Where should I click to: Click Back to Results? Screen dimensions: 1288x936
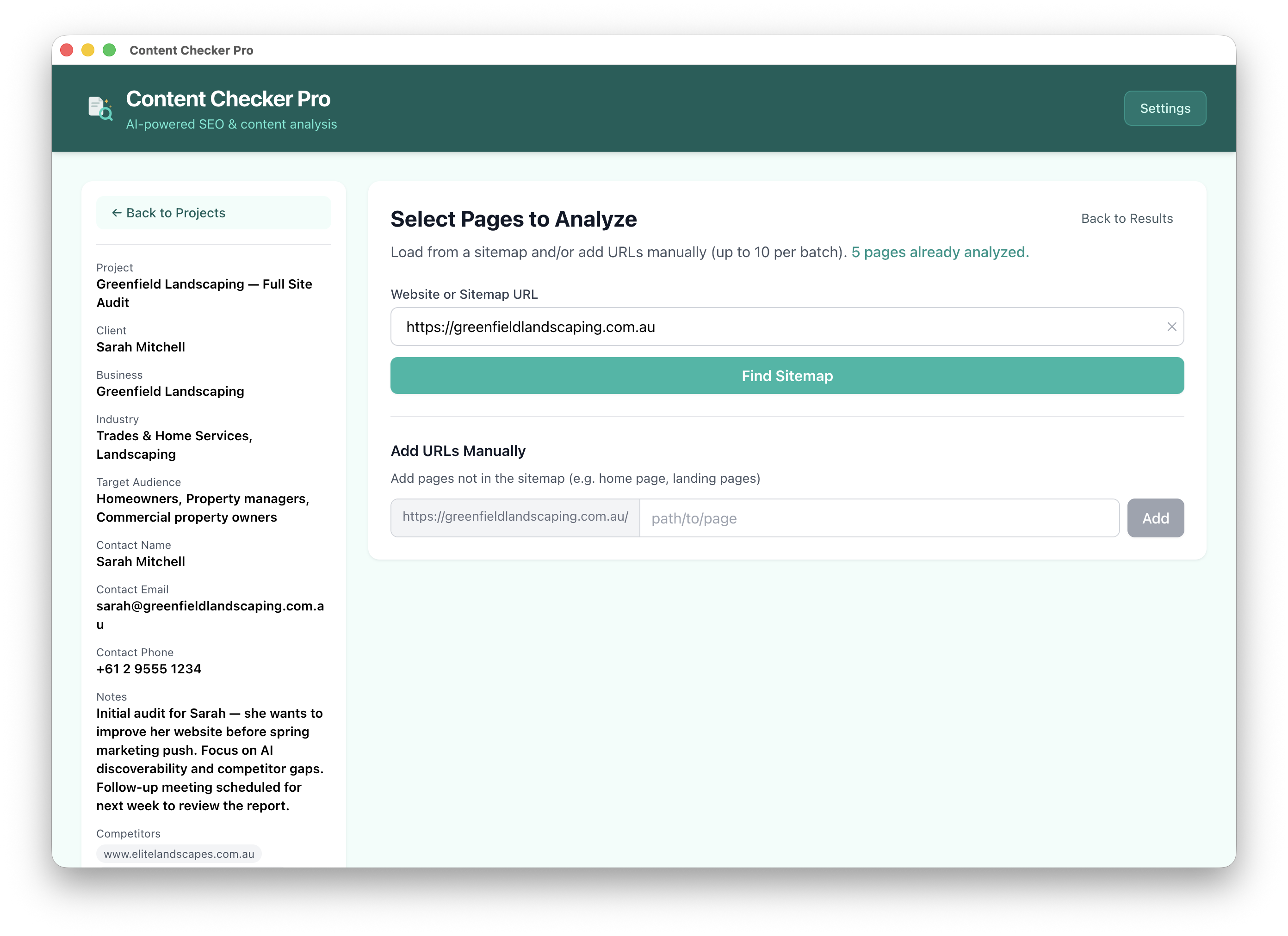(1127, 218)
